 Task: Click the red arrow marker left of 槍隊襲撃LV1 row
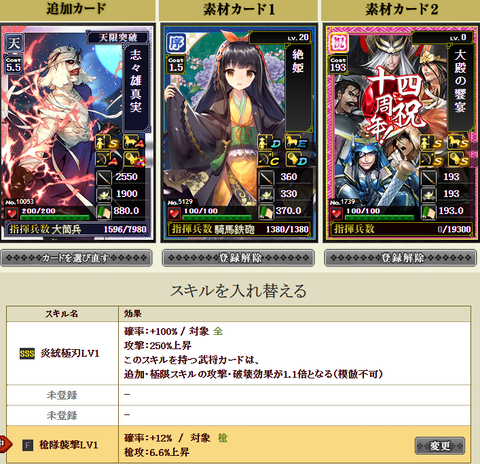point(5,444)
